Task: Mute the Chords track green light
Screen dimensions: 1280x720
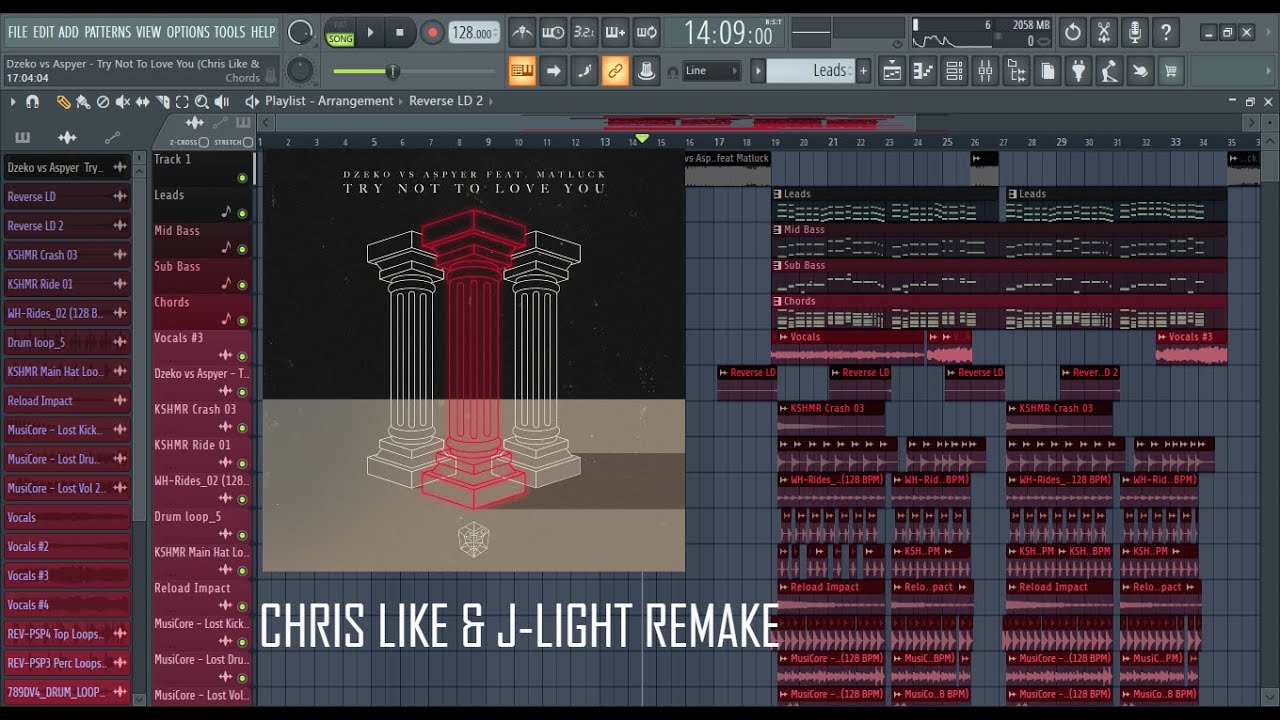Action: click(242, 321)
